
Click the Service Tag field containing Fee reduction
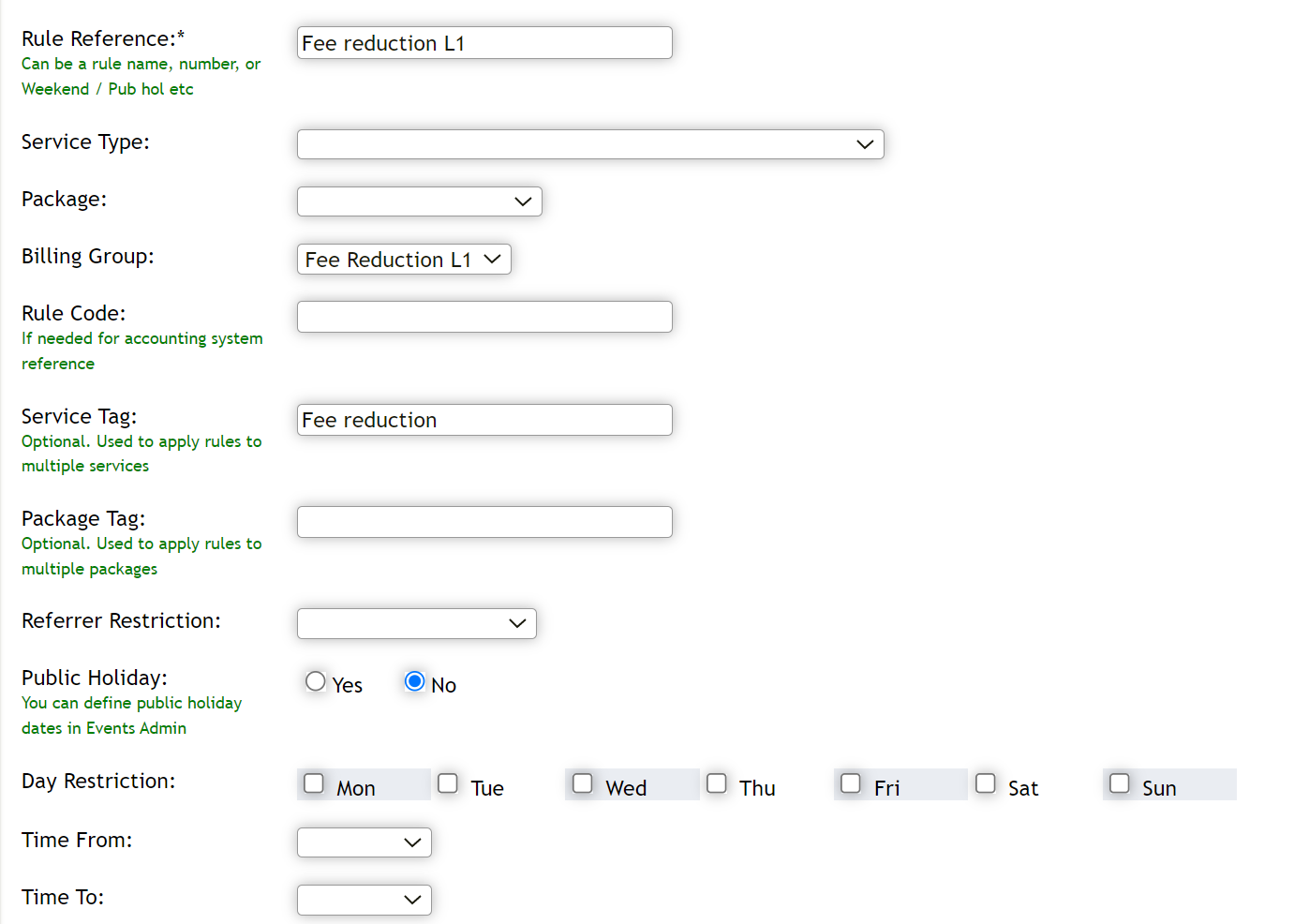coord(483,419)
